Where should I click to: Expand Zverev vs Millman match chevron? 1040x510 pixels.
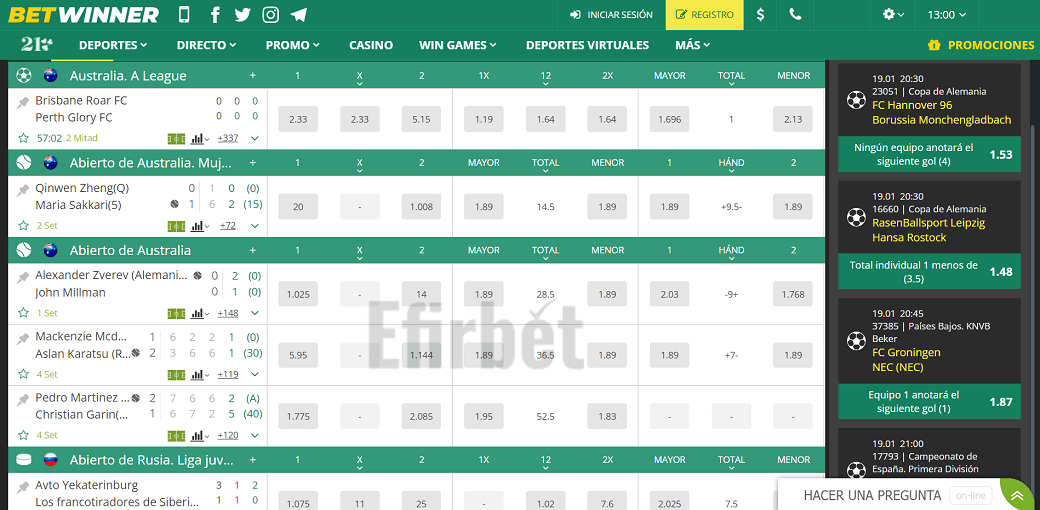pyautogui.click(x=255, y=313)
